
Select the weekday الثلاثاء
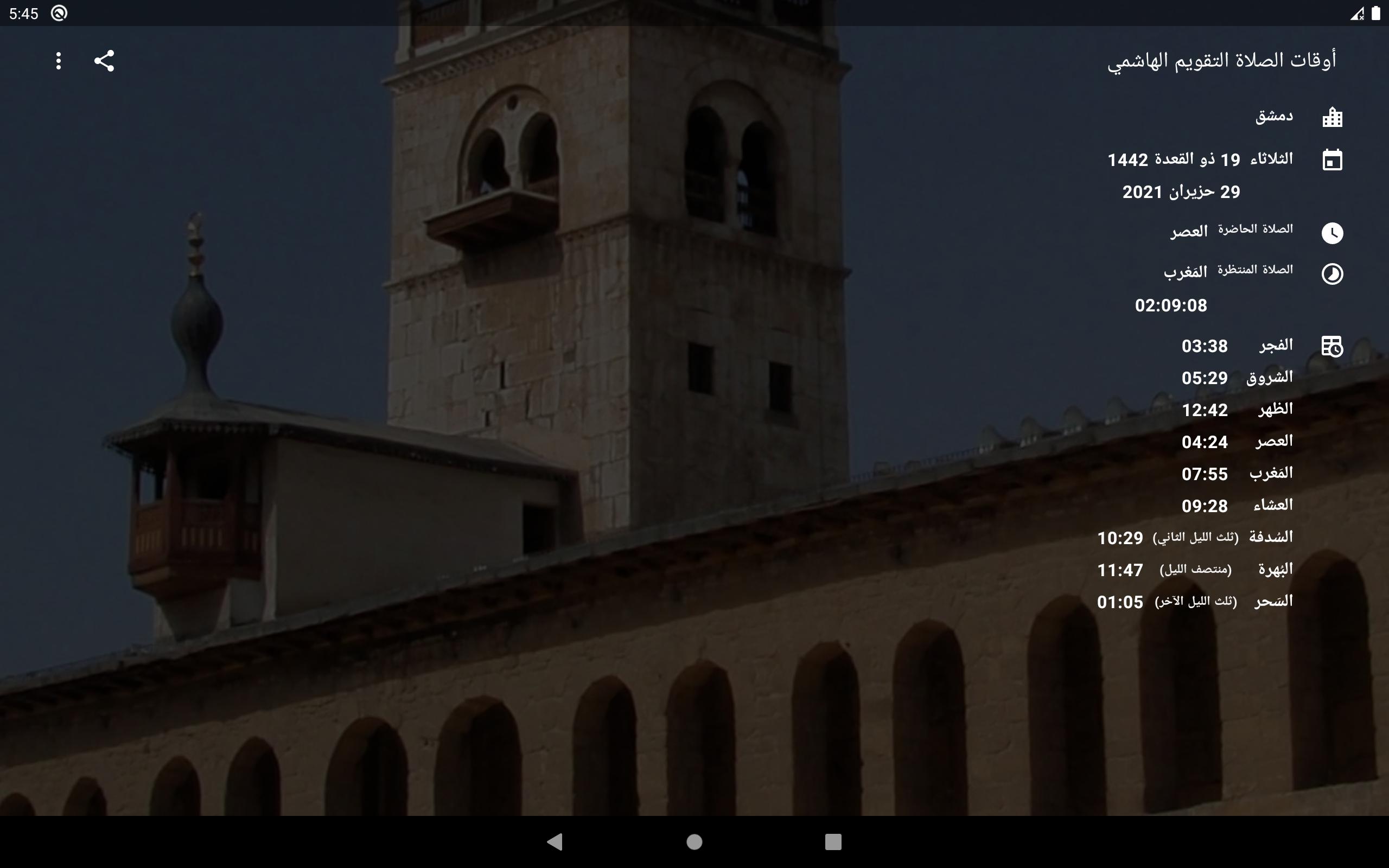click(1271, 158)
